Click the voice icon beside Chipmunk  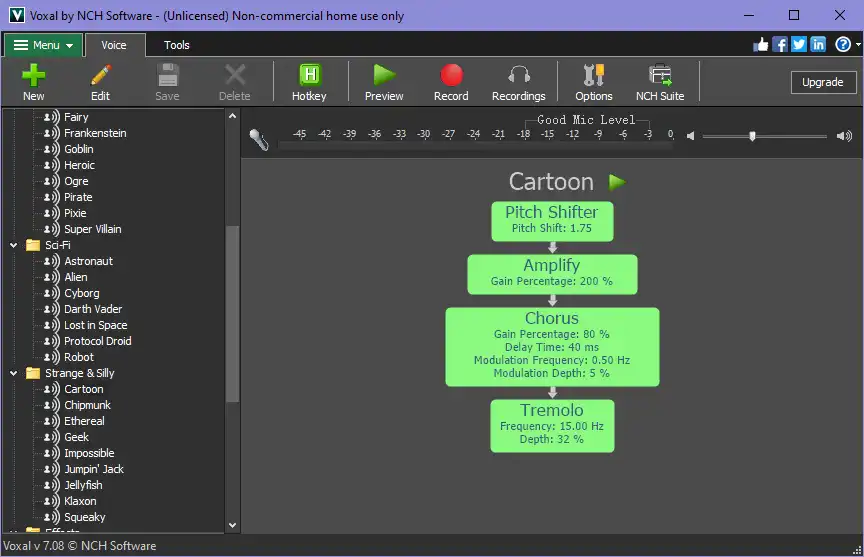tap(52, 405)
